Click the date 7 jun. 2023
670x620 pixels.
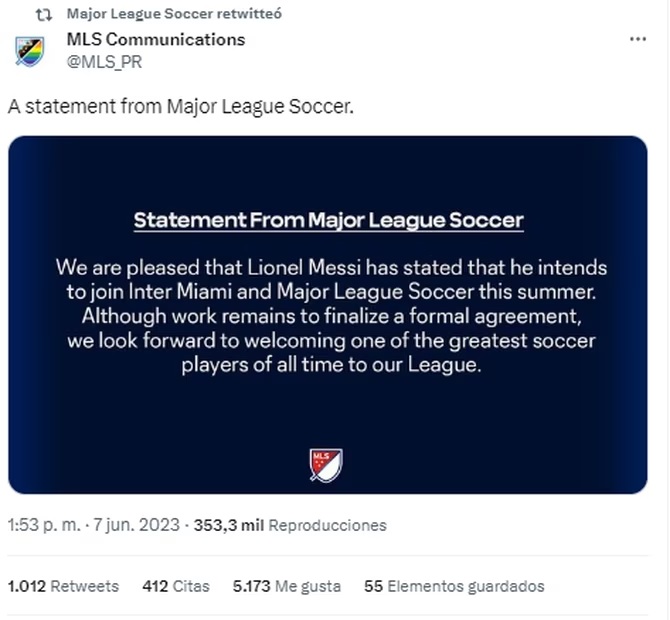click(136, 525)
